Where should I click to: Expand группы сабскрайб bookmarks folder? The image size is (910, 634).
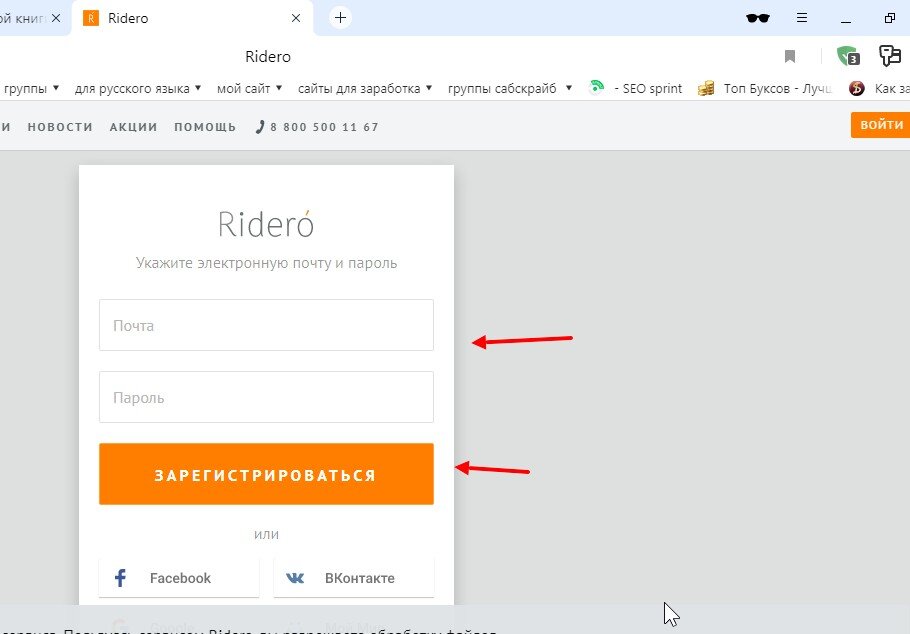coord(510,88)
